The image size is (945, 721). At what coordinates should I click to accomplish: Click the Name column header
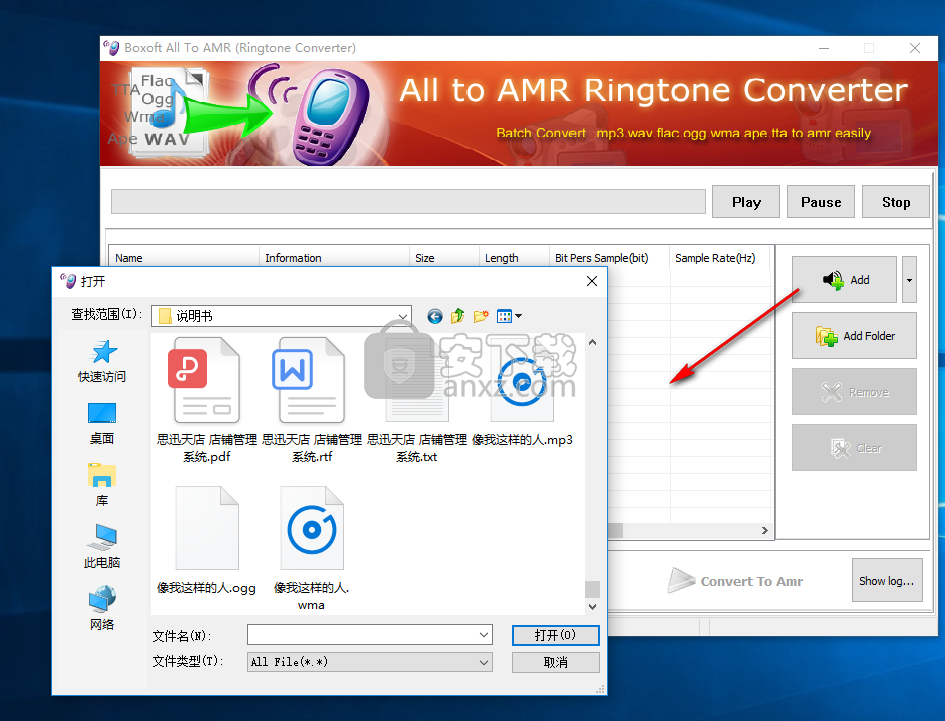pos(184,258)
